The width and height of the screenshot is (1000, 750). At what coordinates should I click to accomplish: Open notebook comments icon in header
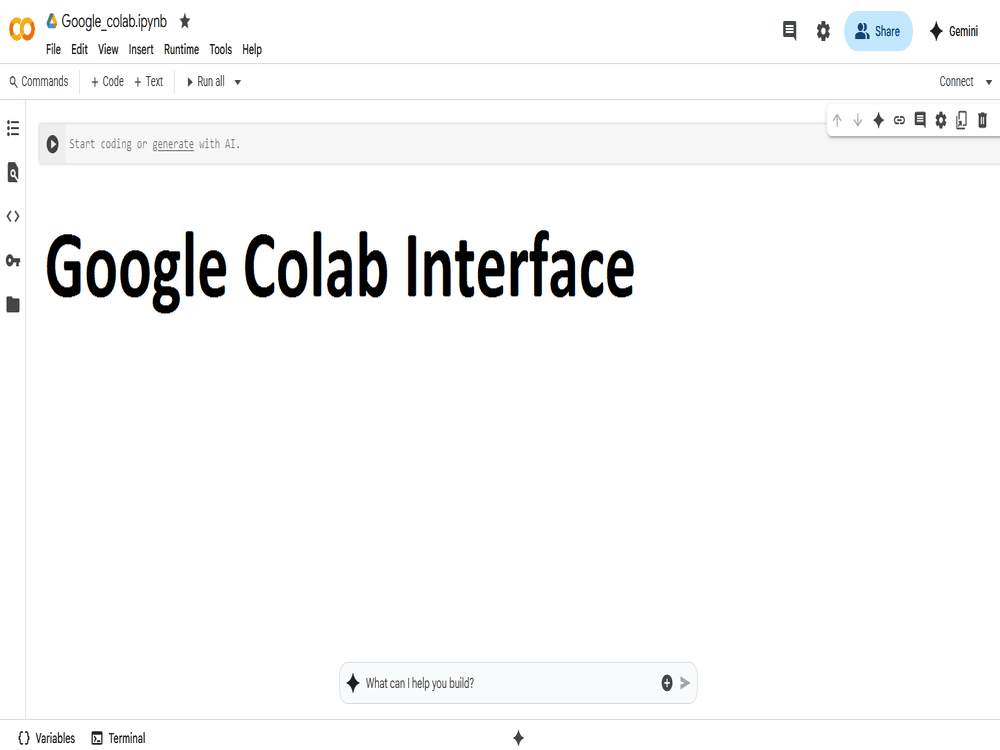pyautogui.click(x=789, y=31)
